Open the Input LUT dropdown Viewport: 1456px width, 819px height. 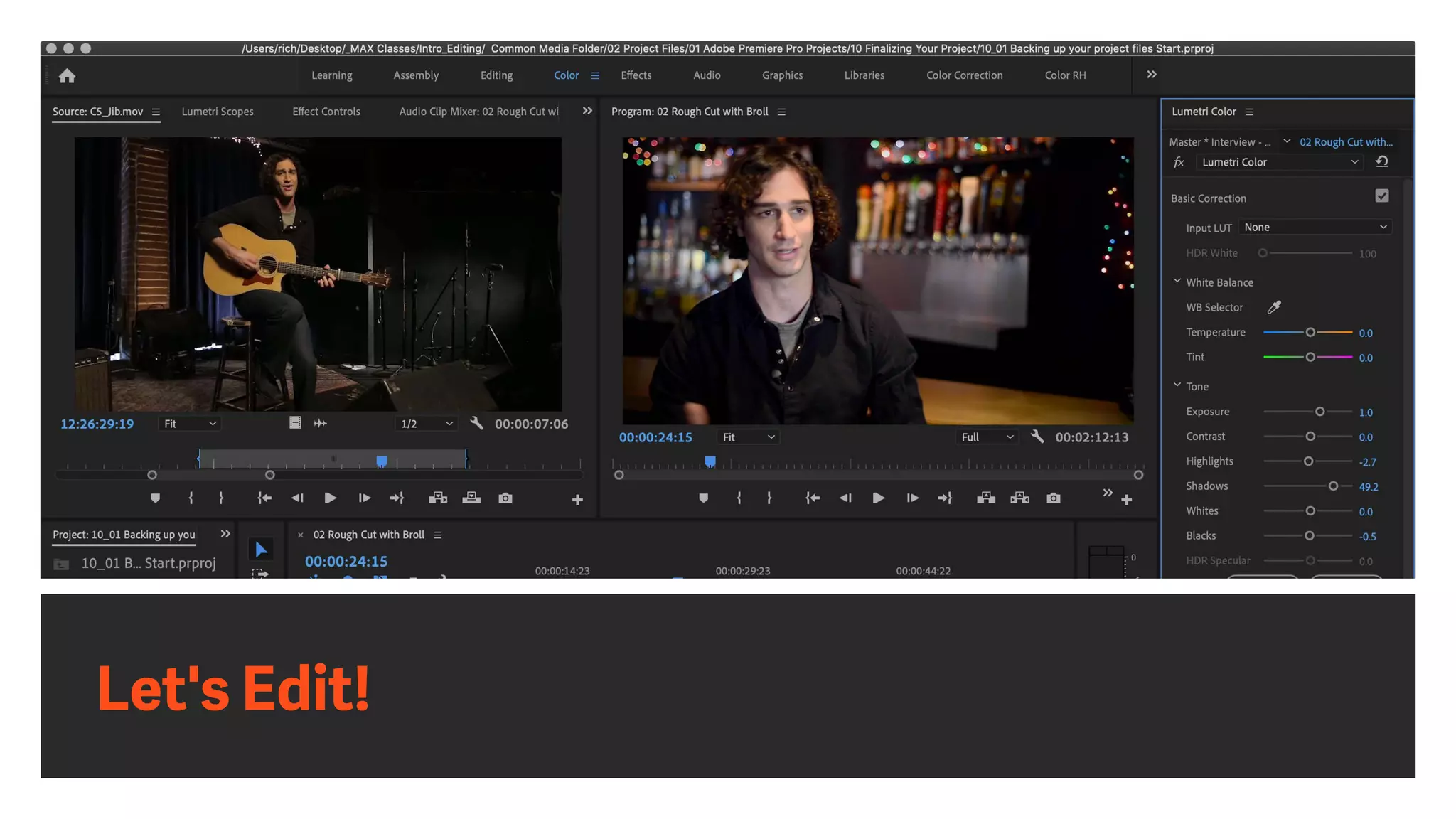1315,227
